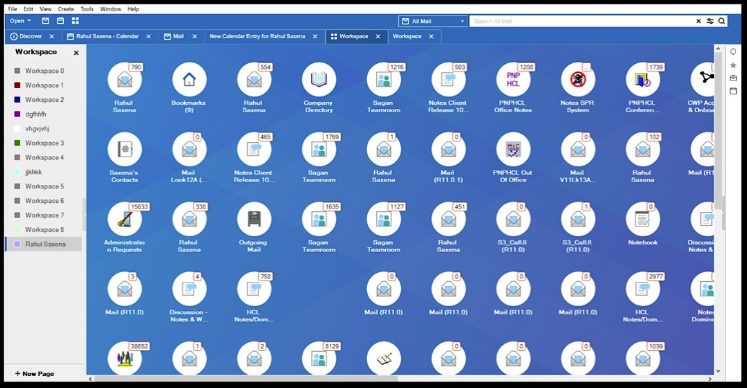Open Sagan Teamroom with 1216 badge
The width and height of the screenshot is (747, 388).
tap(384, 80)
